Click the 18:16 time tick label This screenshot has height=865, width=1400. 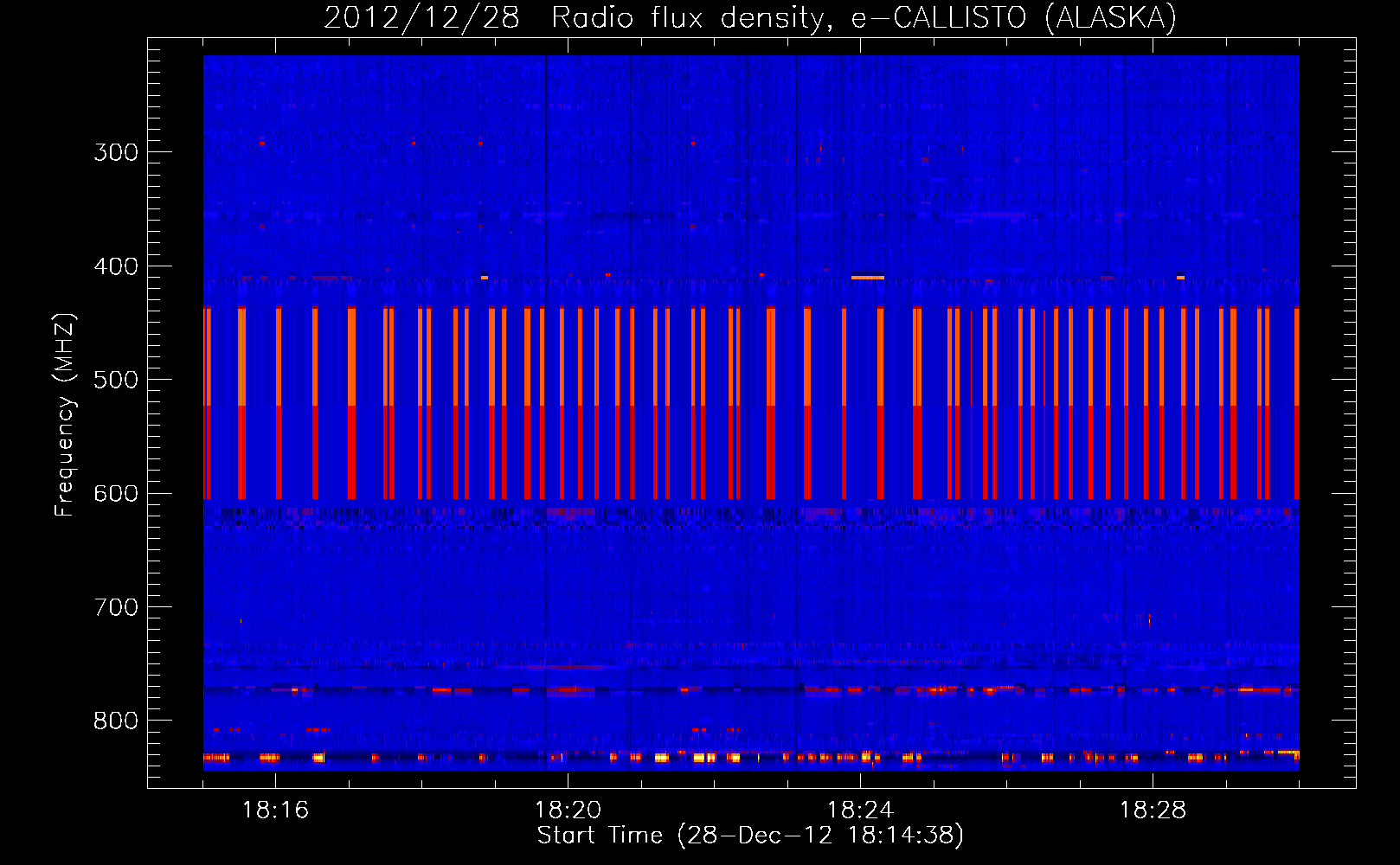tap(275, 811)
